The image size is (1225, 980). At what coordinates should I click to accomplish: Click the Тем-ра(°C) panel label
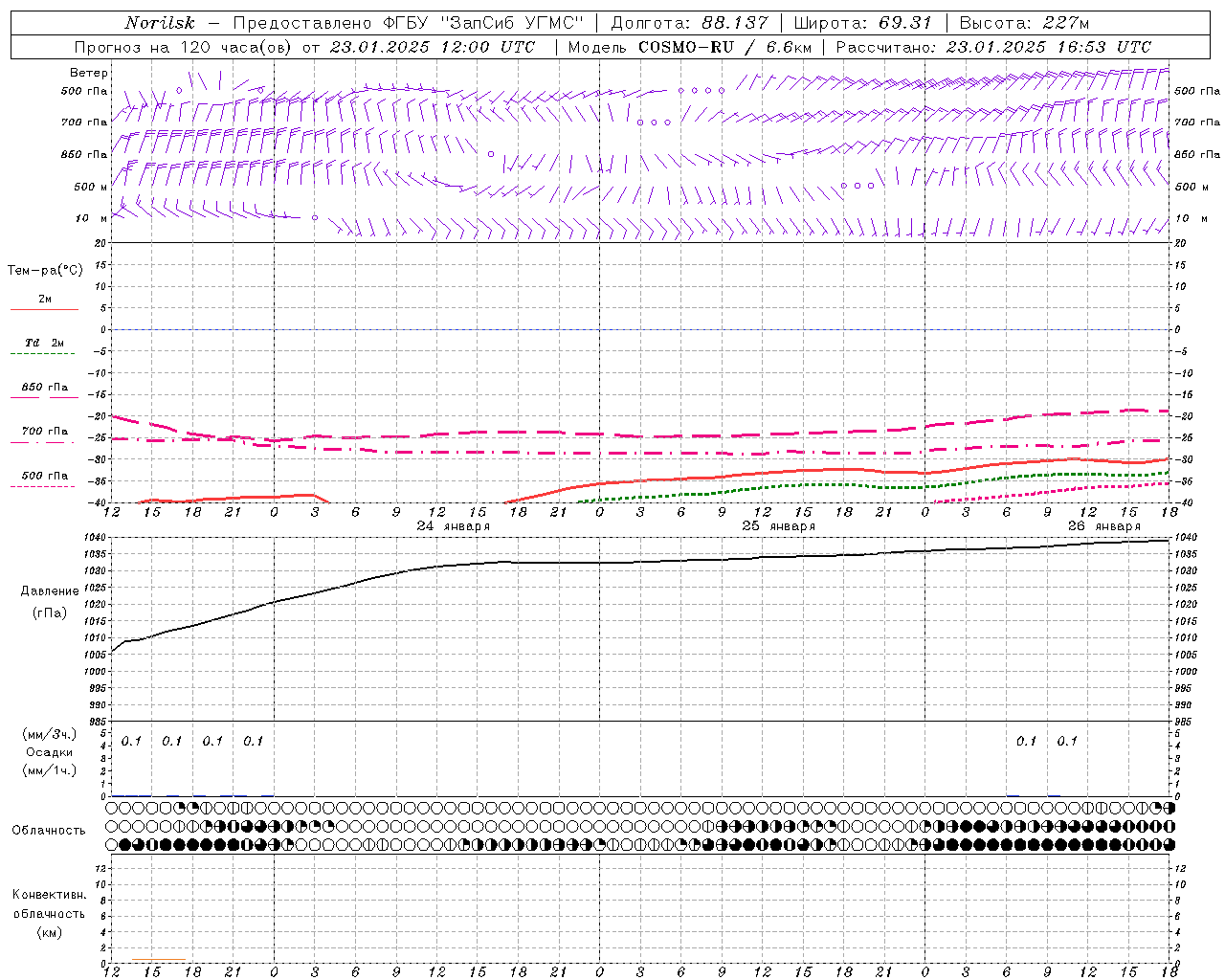45,271
